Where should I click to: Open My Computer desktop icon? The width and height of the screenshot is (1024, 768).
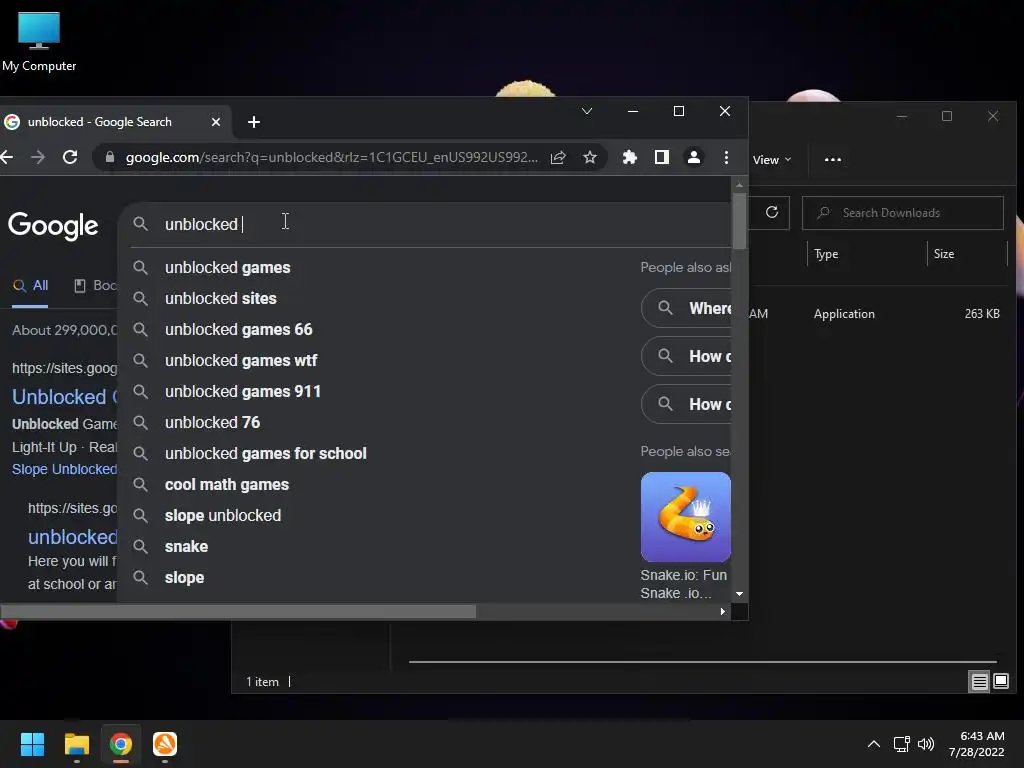click(39, 41)
